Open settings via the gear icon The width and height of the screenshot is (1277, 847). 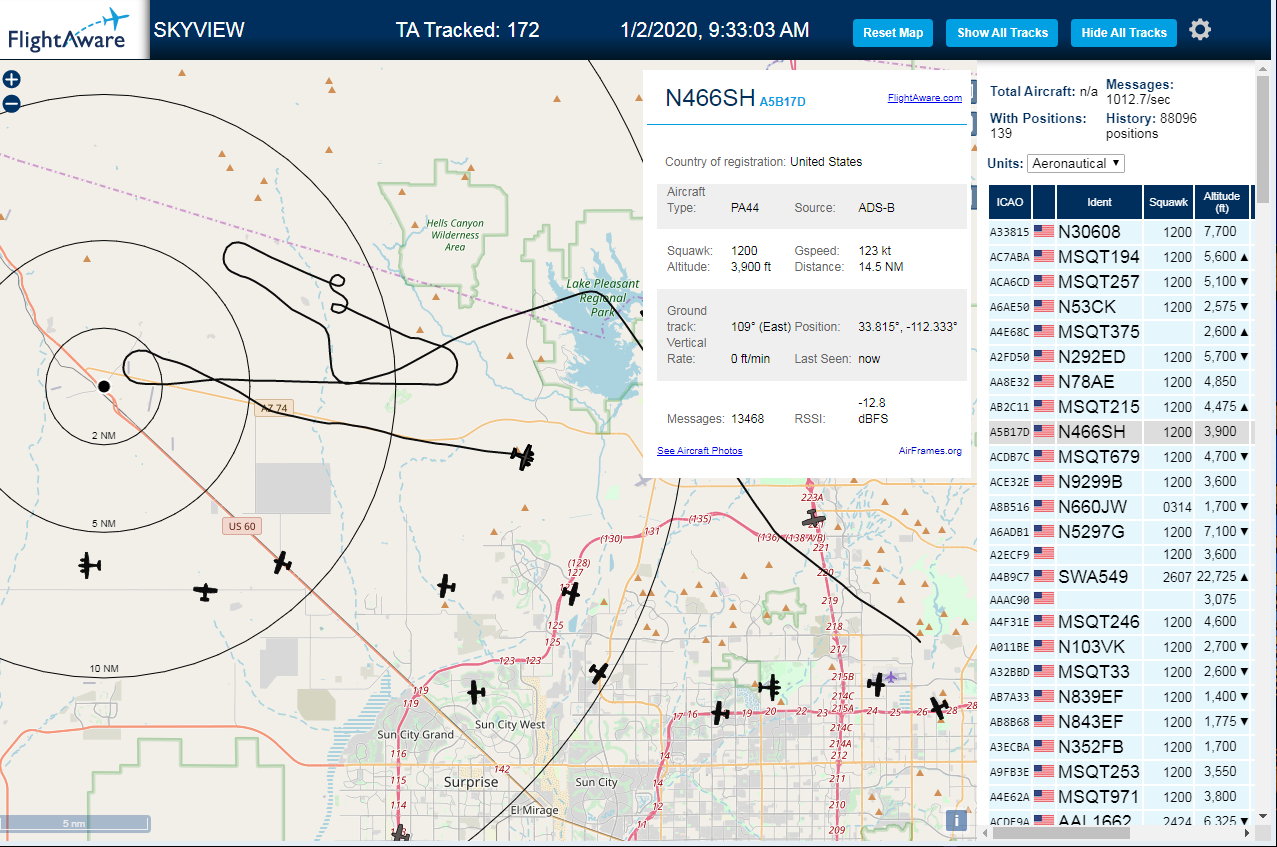click(x=1200, y=30)
